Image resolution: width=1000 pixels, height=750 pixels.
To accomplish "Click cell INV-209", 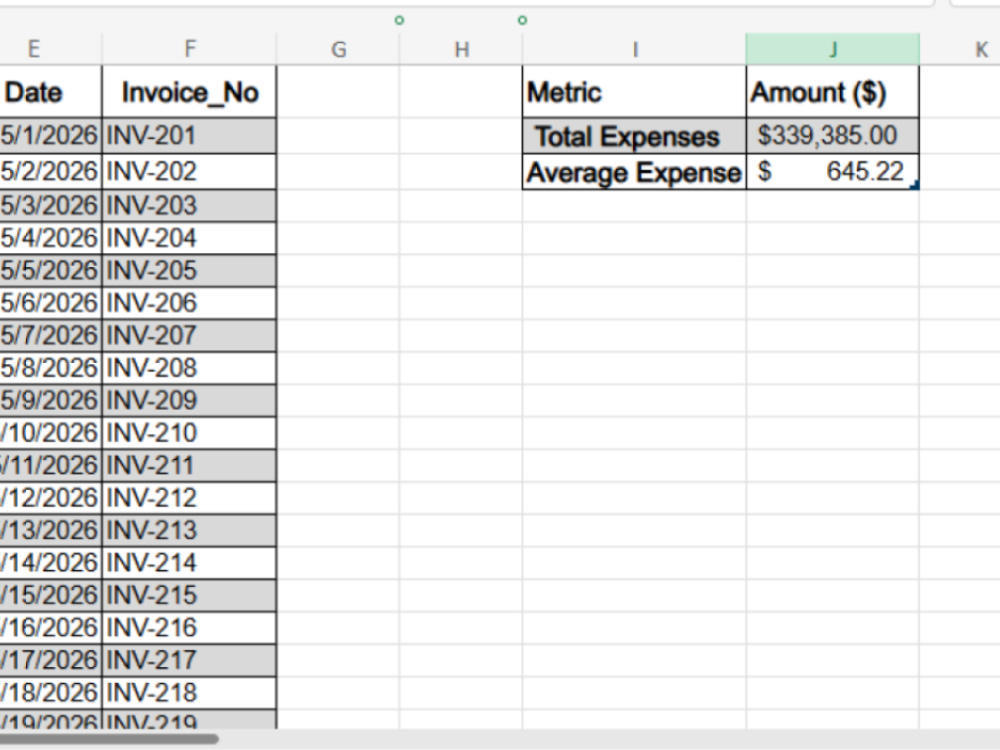I will coord(189,401).
